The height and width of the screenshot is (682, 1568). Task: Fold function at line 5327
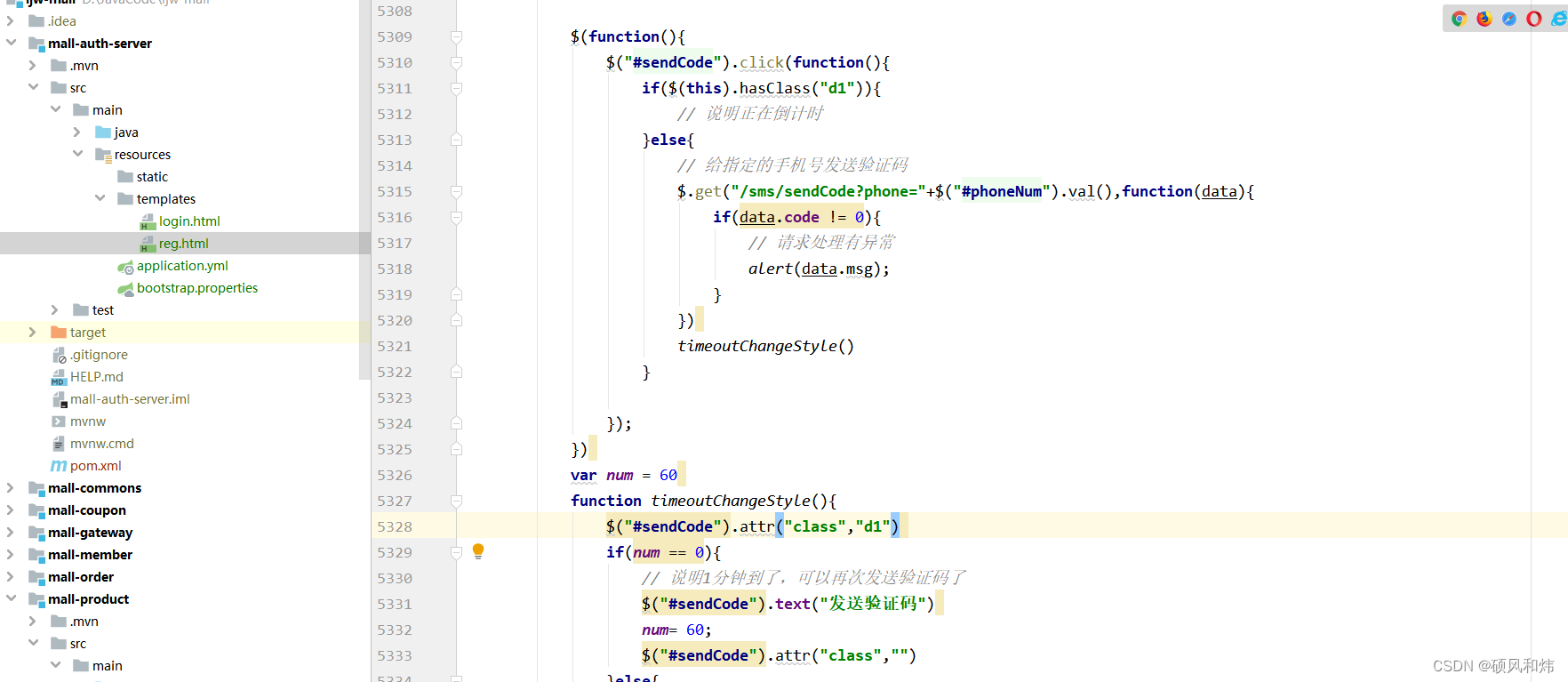(456, 501)
